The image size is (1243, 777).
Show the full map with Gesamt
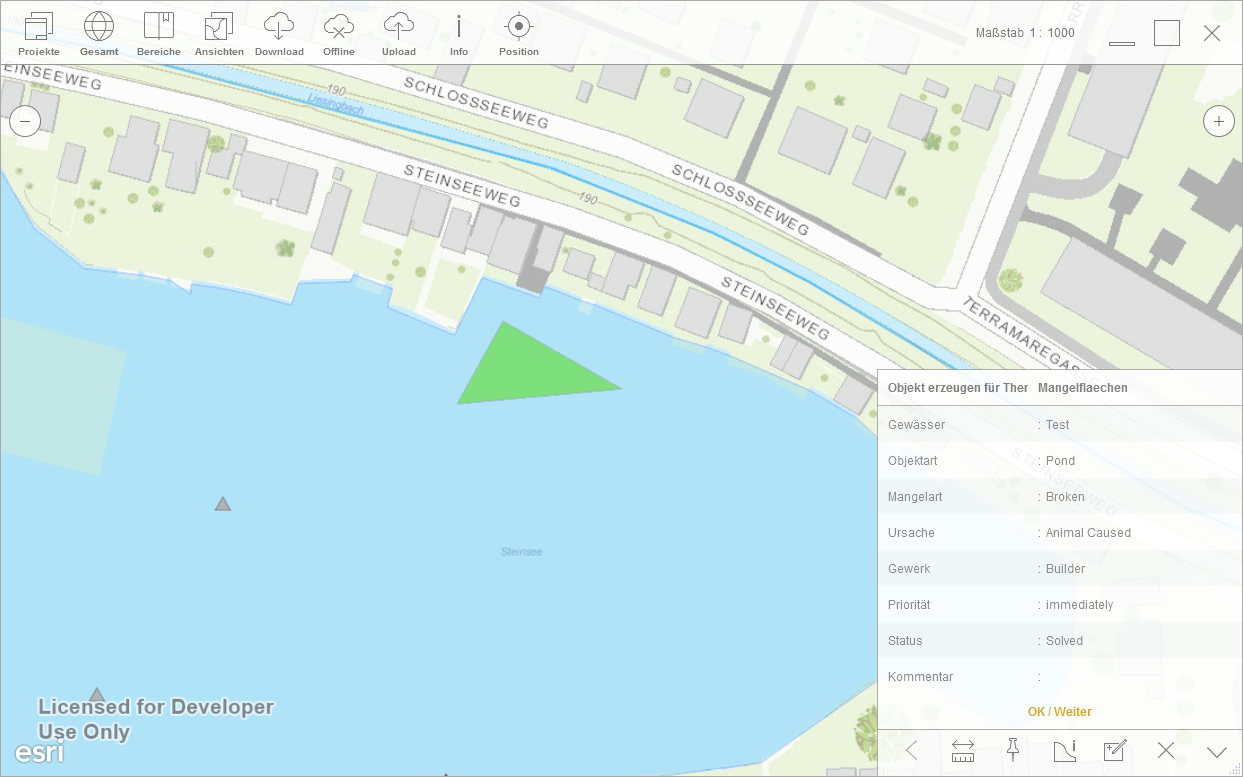click(x=99, y=34)
